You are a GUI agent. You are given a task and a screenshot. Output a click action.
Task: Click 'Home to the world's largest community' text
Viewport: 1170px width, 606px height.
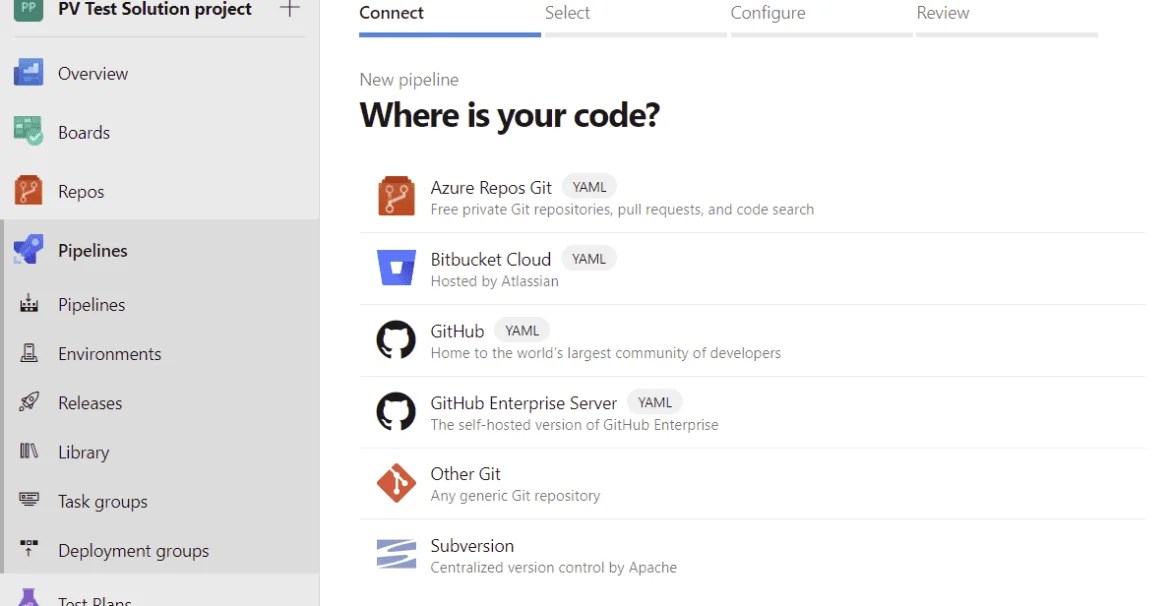(x=606, y=353)
